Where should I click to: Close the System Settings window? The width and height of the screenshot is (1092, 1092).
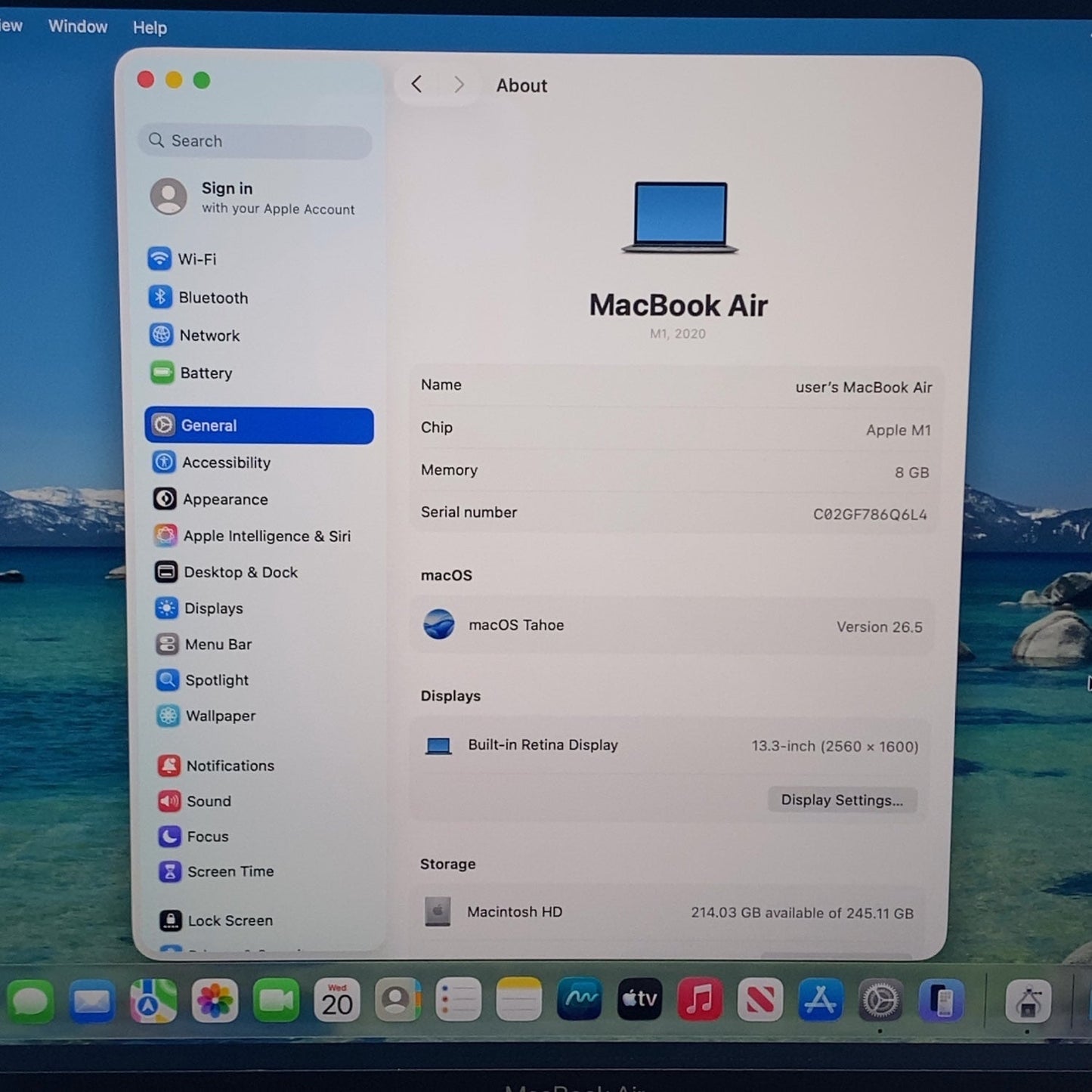click(x=146, y=79)
